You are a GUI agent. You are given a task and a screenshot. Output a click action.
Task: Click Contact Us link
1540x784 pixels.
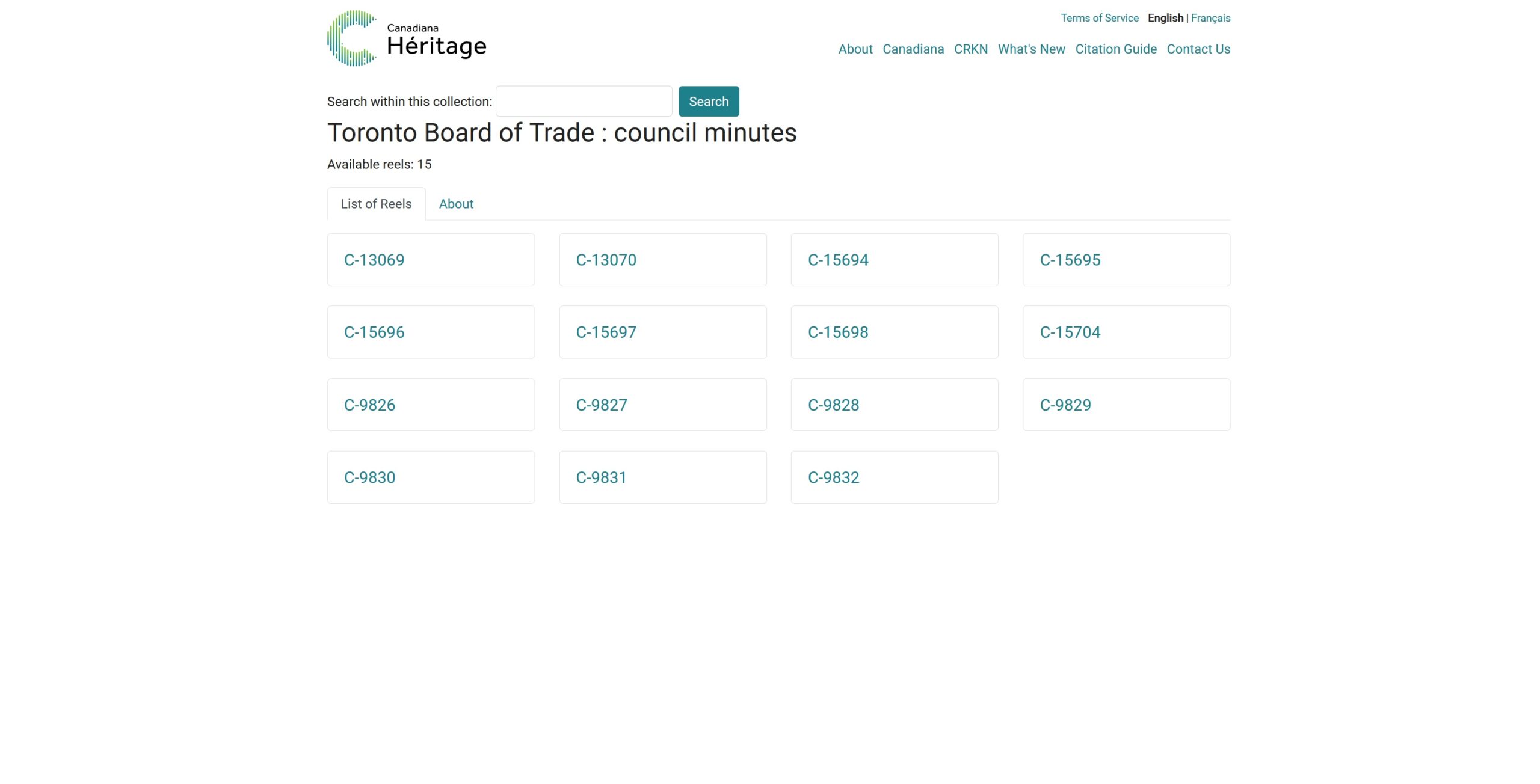(1198, 49)
